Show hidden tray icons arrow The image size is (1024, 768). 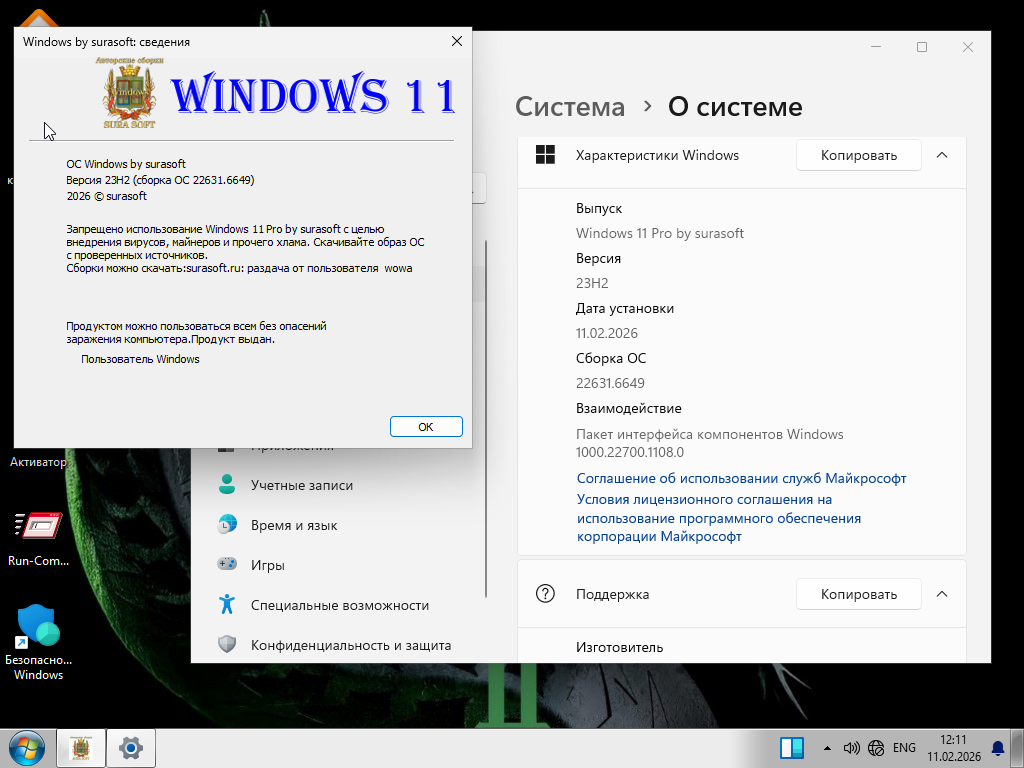pyautogui.click(x=827, y=748)
